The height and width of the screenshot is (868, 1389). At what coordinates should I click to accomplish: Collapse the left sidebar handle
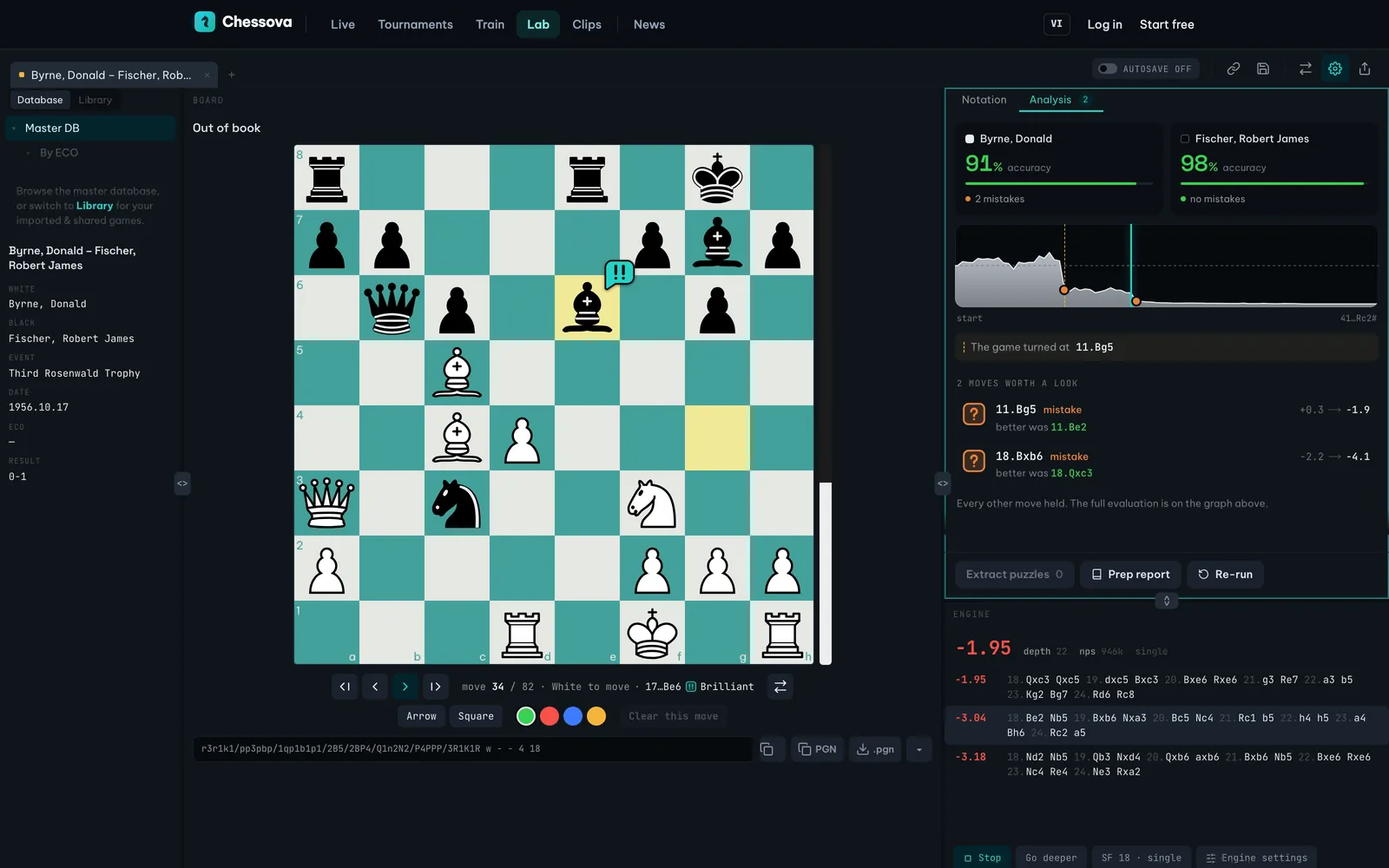point(182,483)
